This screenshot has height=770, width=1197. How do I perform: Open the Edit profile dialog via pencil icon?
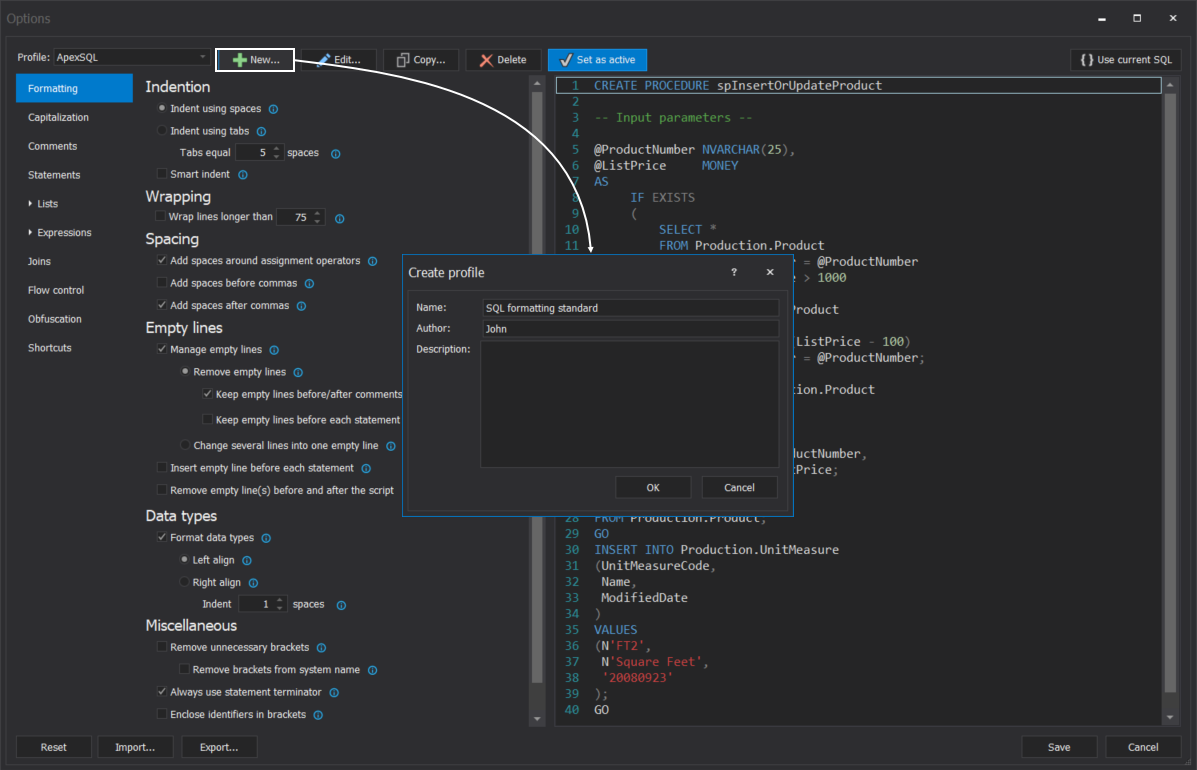pos(337,59)
